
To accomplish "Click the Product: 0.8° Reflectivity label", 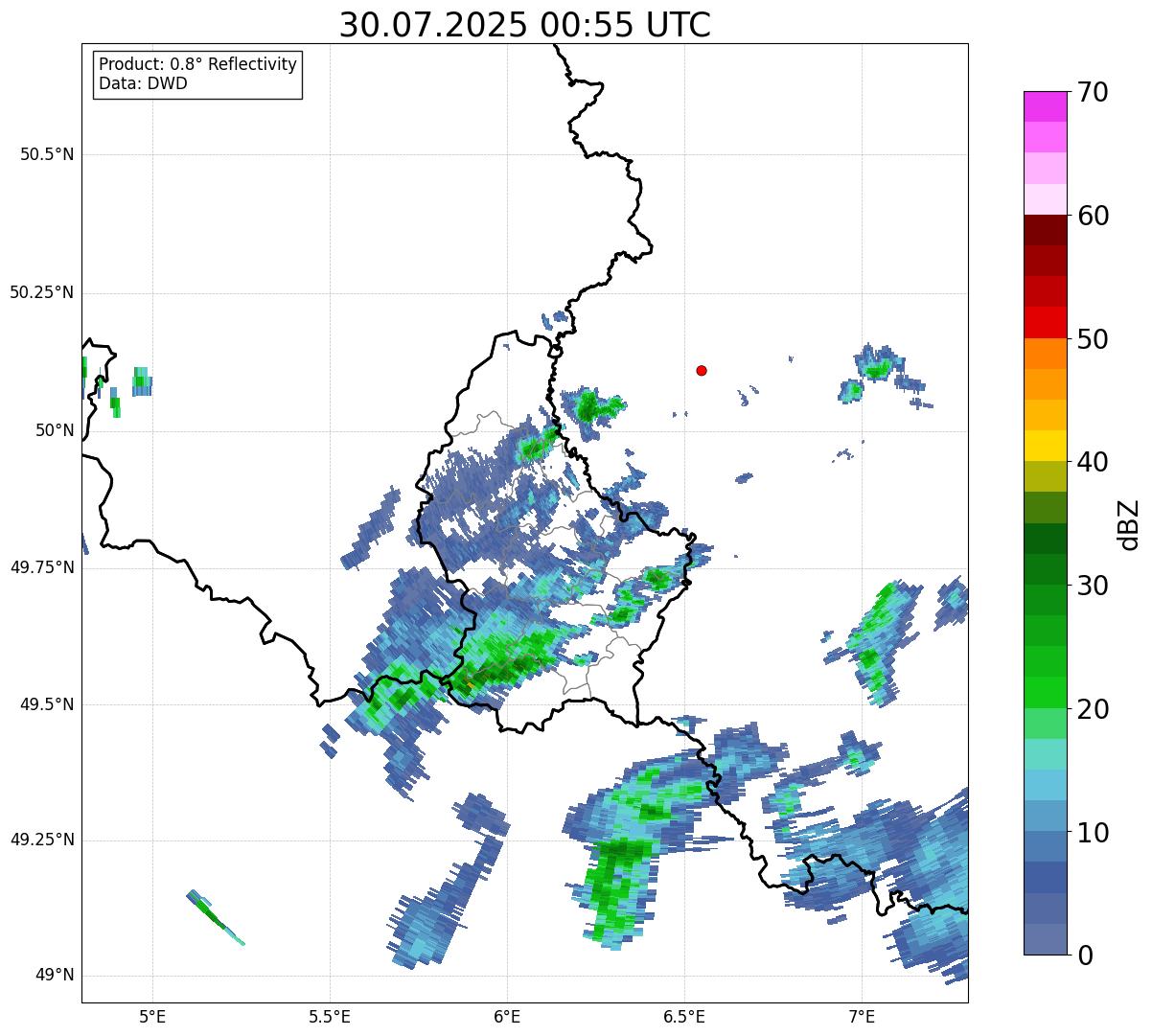I will (198, 64).
